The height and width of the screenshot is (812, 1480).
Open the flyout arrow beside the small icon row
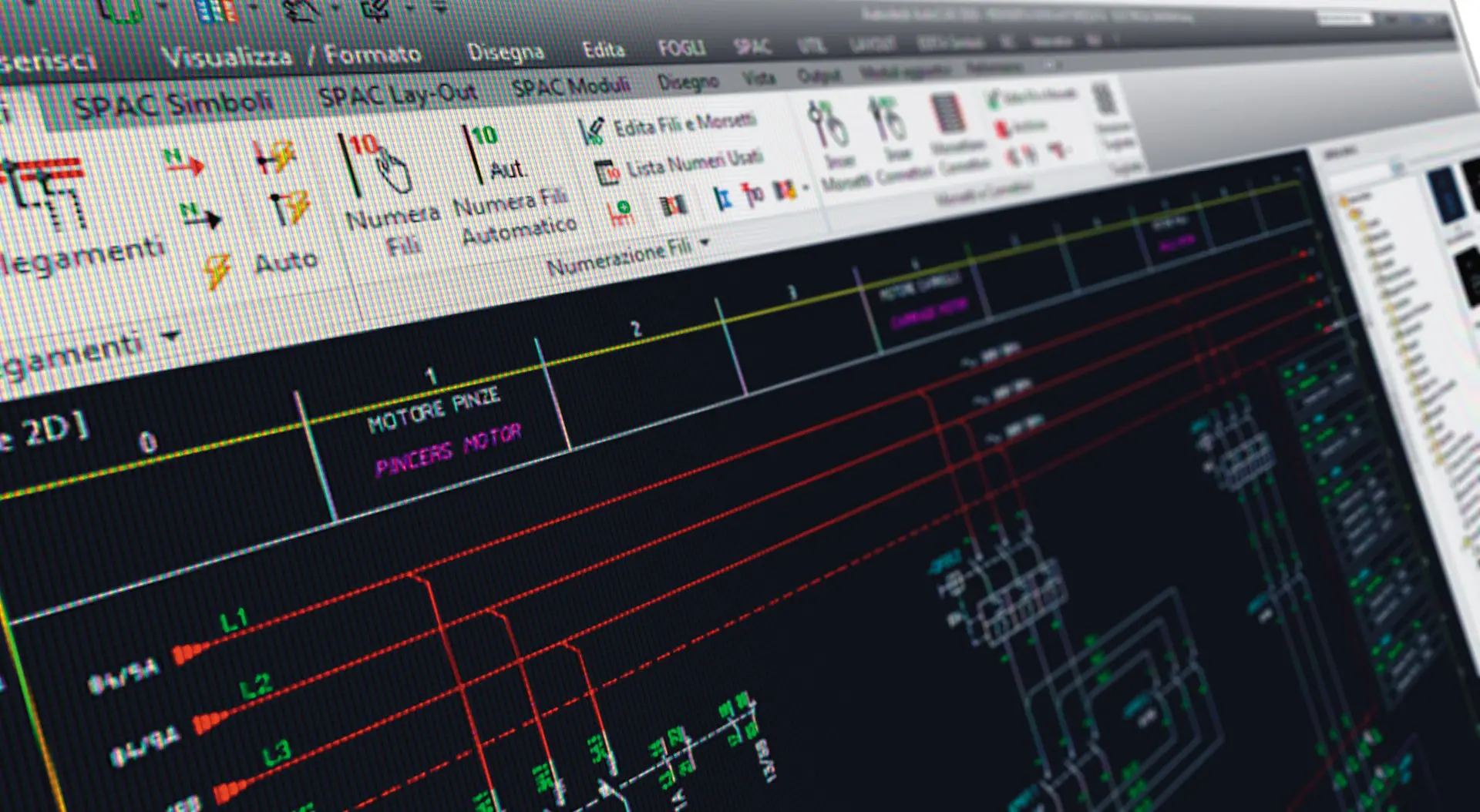pos(805,188)
